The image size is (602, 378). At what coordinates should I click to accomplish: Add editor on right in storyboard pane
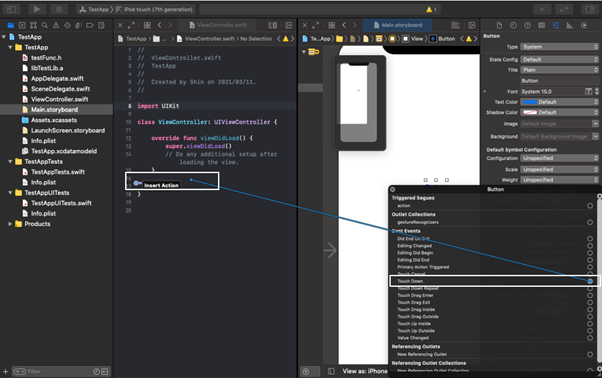click(471, 25)
